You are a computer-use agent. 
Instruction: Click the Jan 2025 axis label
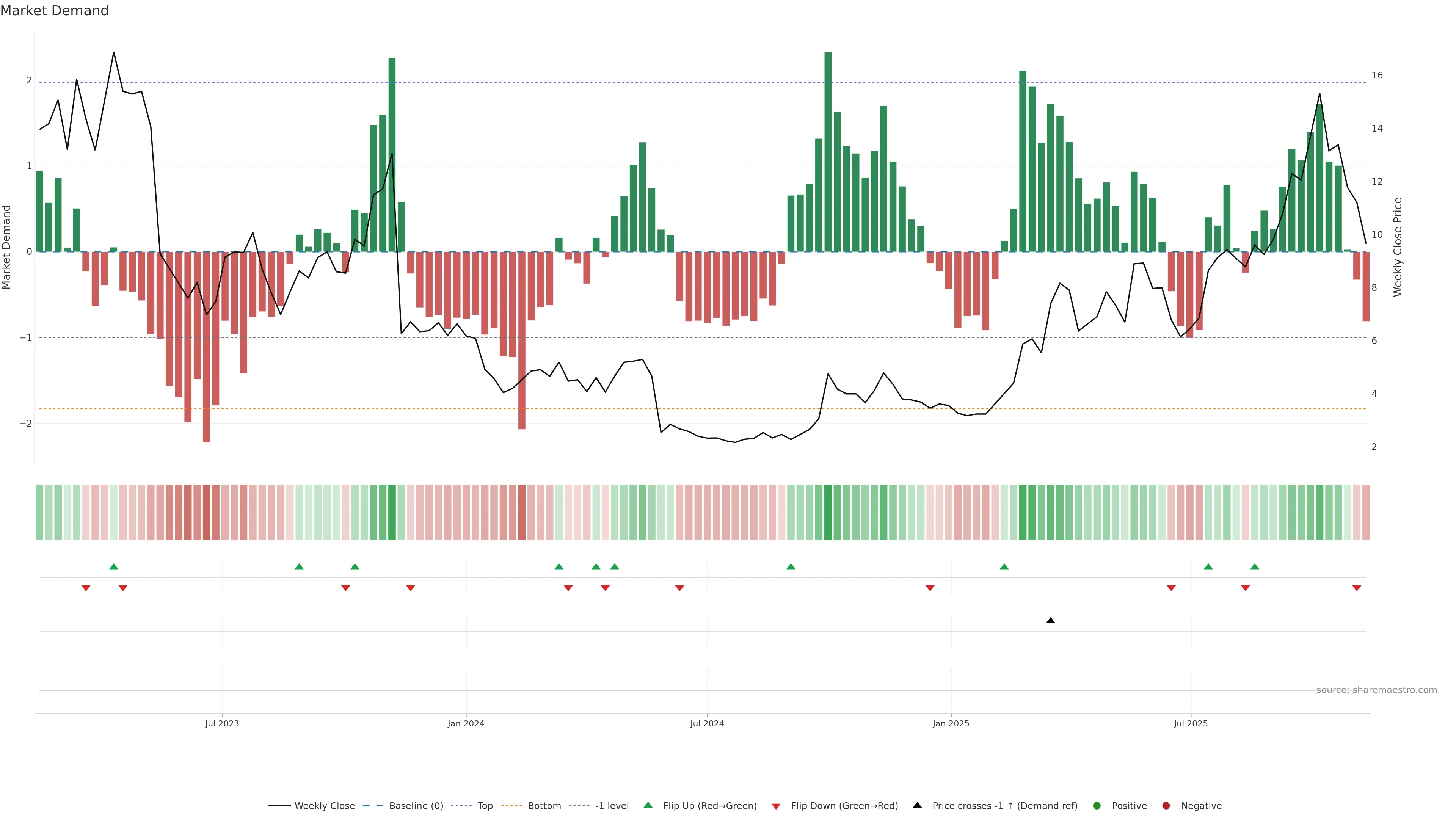click(x=951, y=723)
